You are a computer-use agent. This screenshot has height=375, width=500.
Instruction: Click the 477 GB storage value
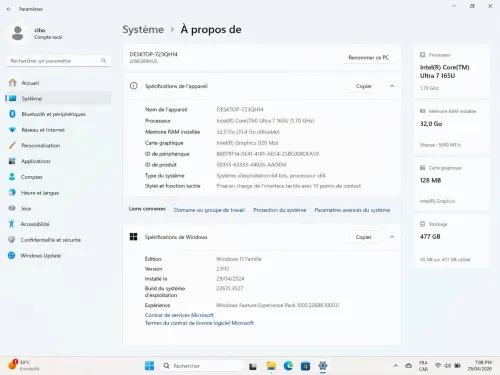click(x=430, y=237)
